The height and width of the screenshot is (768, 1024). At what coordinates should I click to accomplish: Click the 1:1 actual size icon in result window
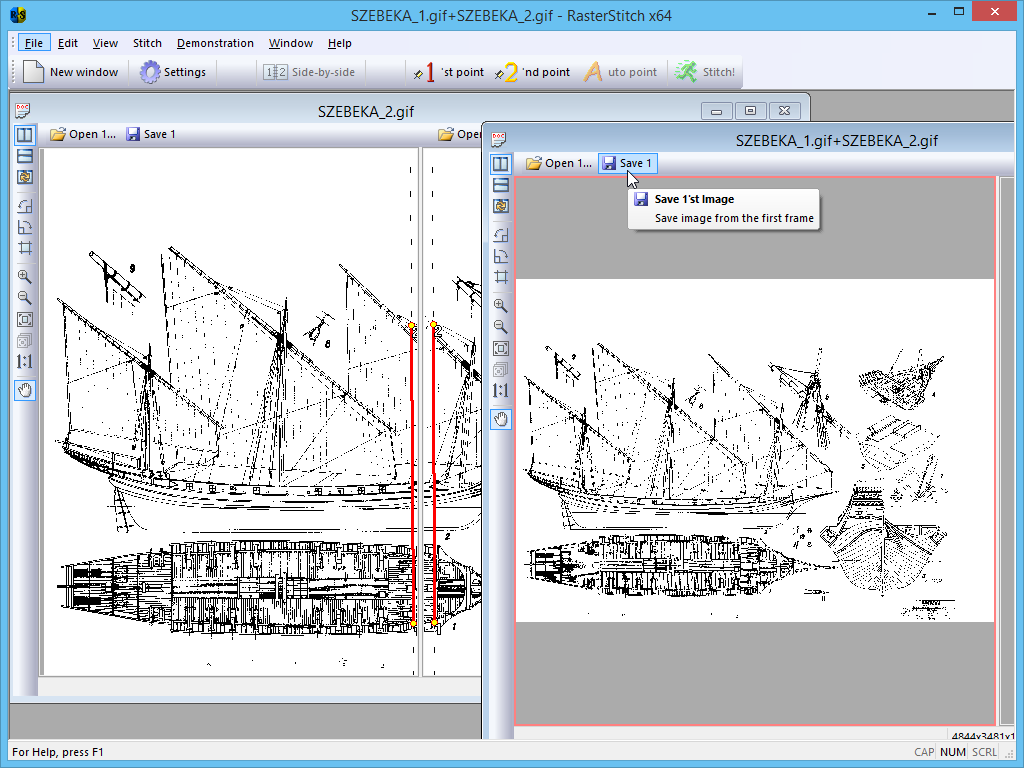click(501, 391)
